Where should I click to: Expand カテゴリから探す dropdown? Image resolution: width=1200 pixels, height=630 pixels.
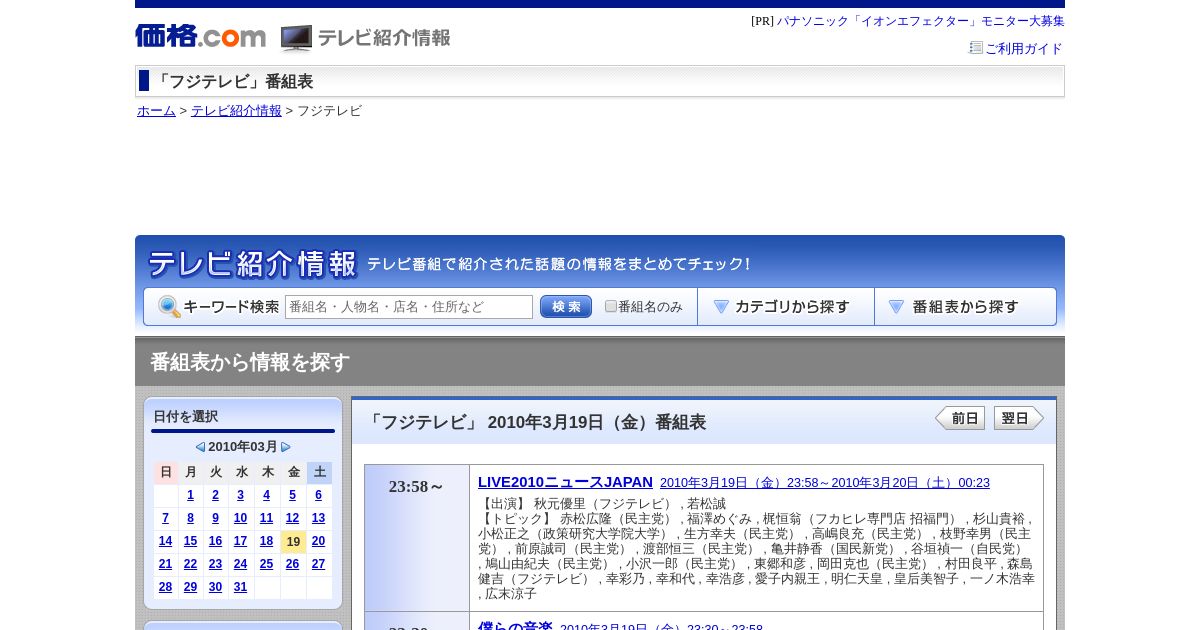[786, 307]
